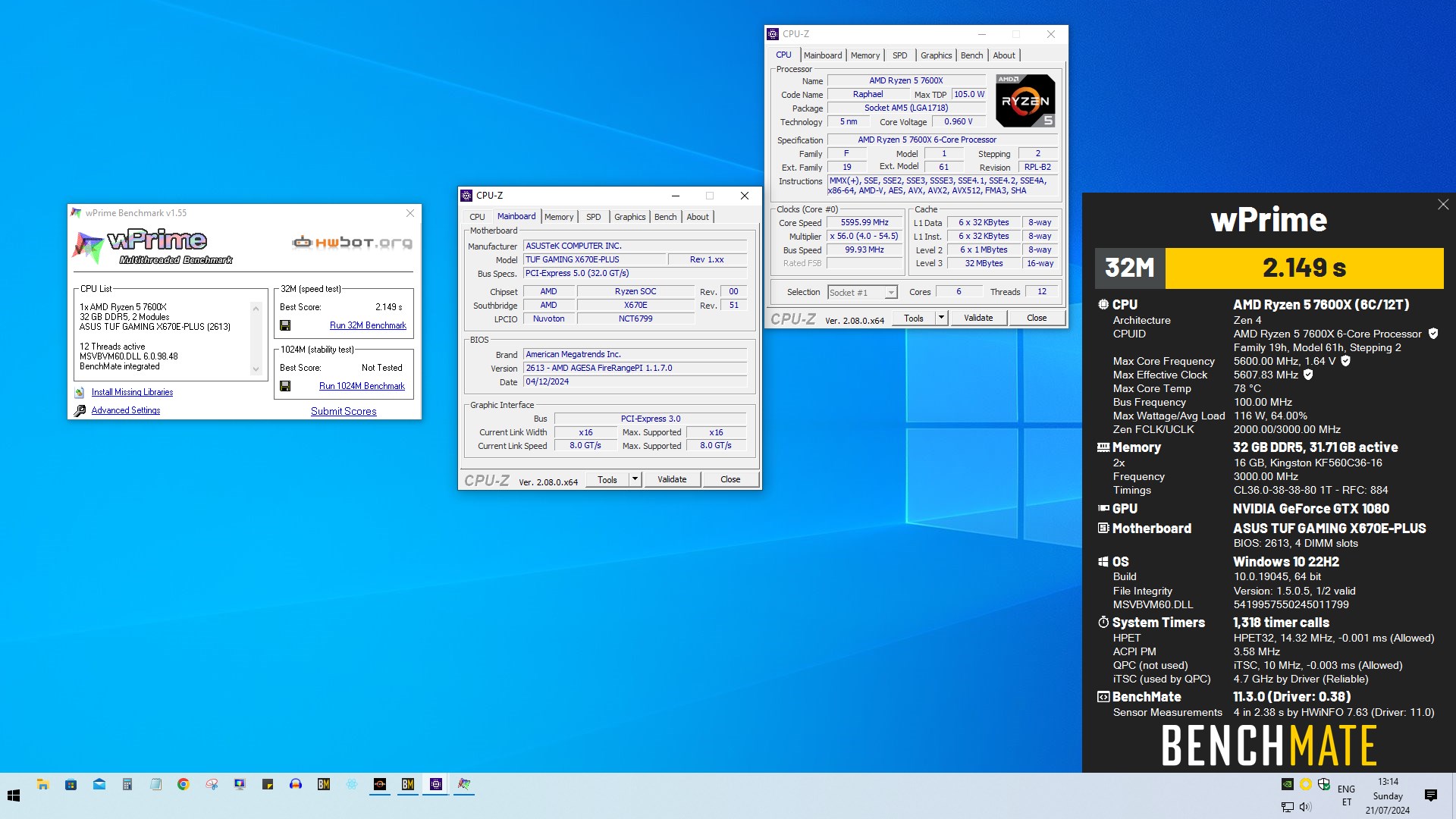Image resolution: width=1456 pixels, height=819 pixels.
Task: Click the up arrow of wPrime CPU List scrollbar
Action: tap(256, 308)
